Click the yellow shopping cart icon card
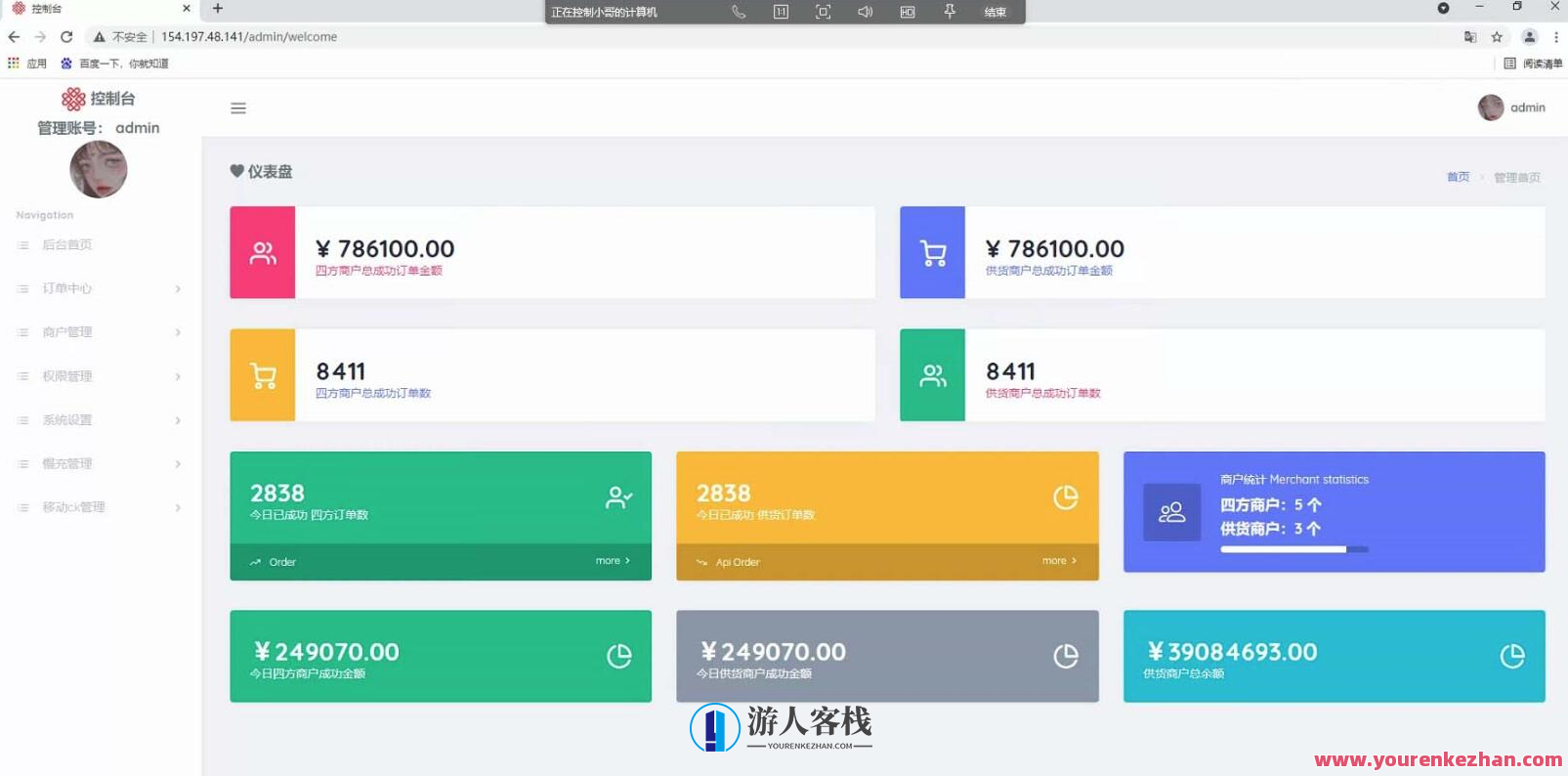This screenshot has height=776, width=1568. tap(263, 375)
